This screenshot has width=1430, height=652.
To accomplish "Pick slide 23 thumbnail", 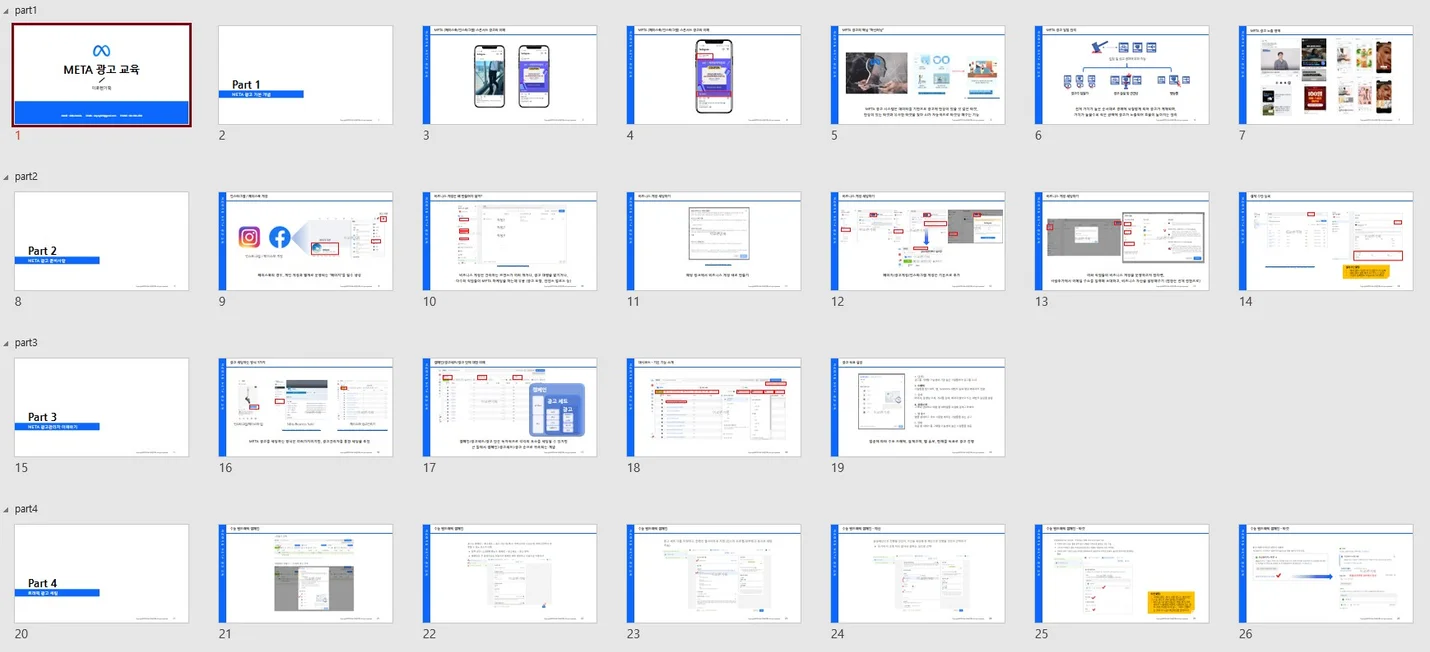I will (x=713, y=574).
